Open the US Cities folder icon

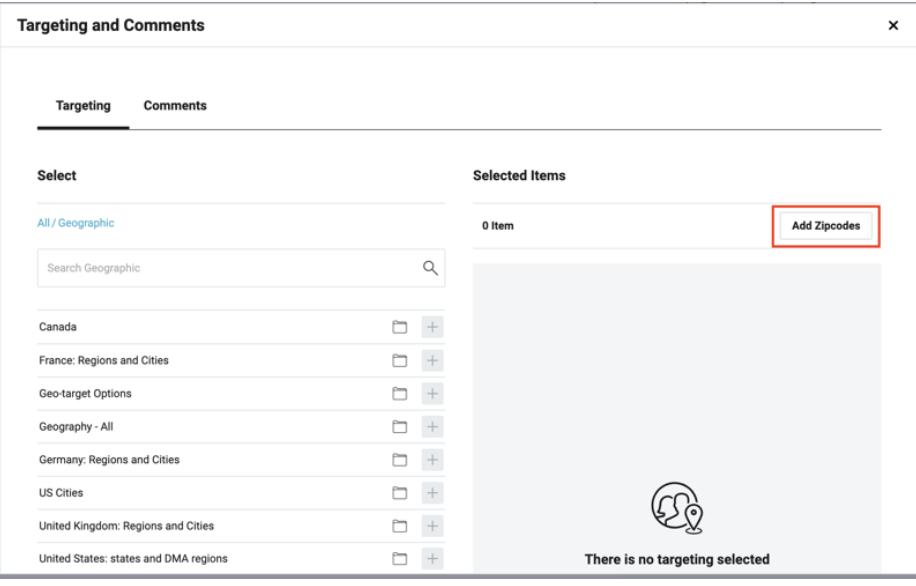coord(400,493)
